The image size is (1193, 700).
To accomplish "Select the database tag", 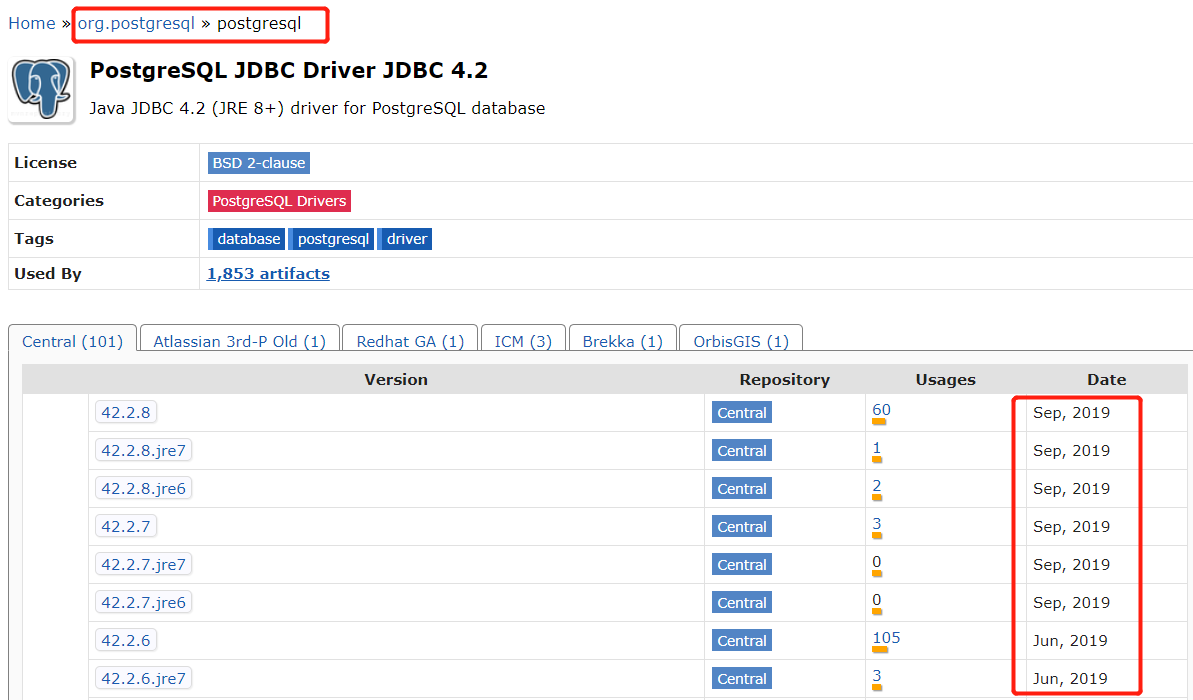I will (247, 239).
